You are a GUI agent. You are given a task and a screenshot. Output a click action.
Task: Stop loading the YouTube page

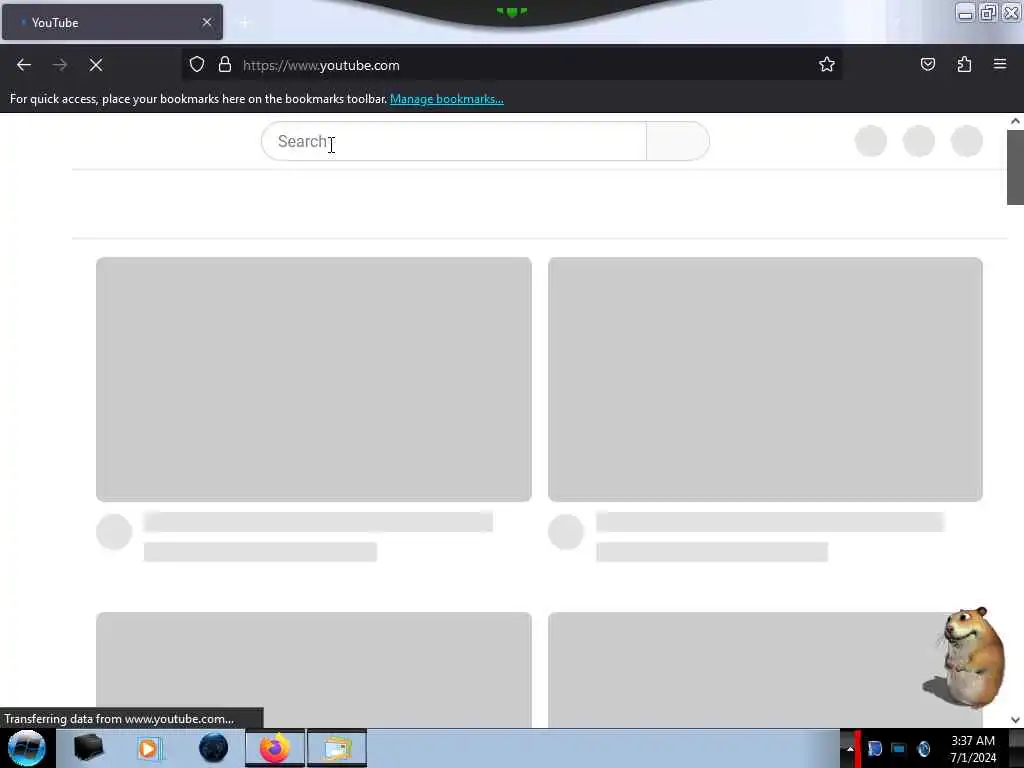click(x=96, y=65)
